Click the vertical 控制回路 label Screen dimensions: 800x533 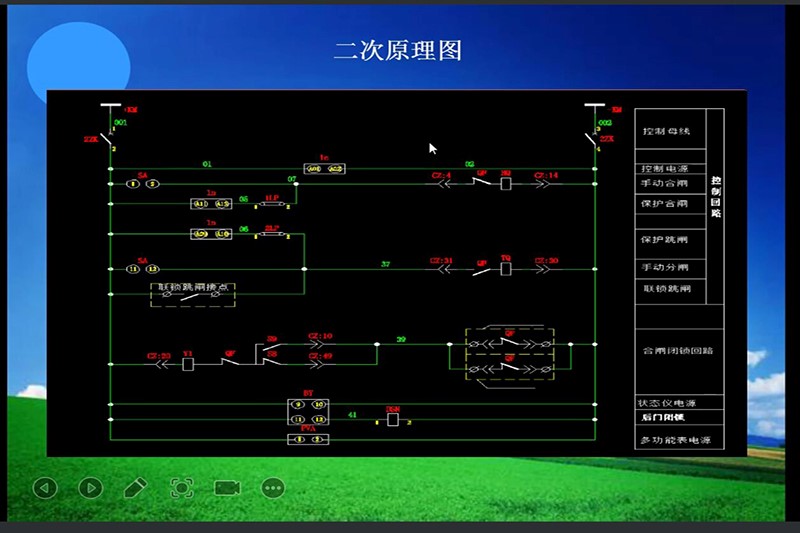point(716,199)
